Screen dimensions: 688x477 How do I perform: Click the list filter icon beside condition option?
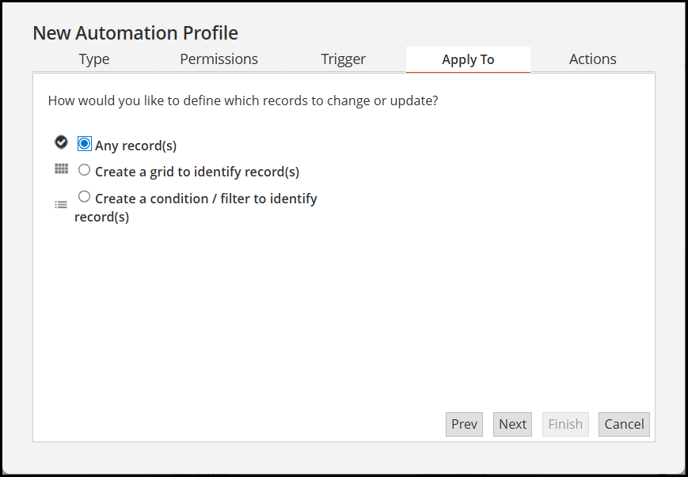pos(61,204)
